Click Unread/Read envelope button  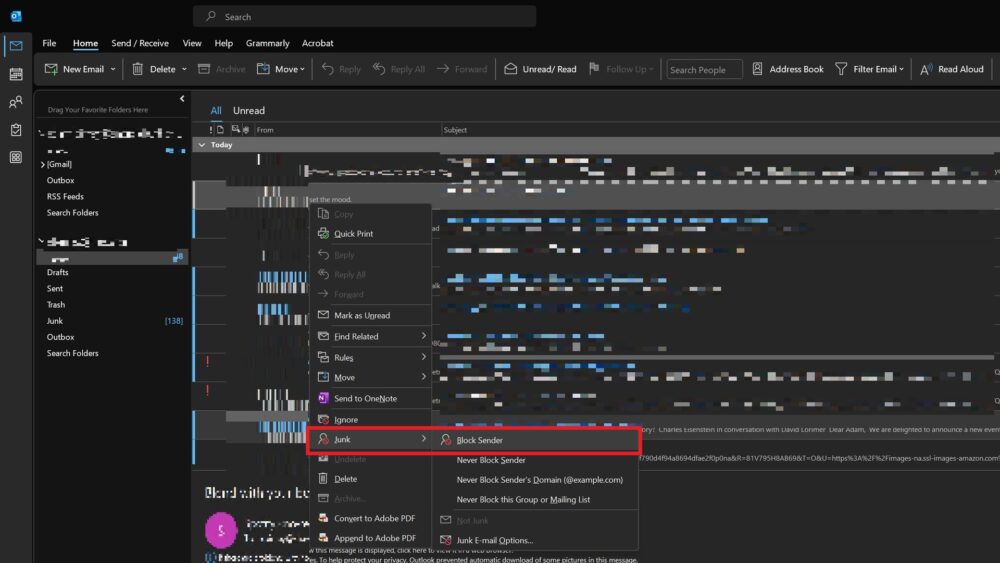511,69
